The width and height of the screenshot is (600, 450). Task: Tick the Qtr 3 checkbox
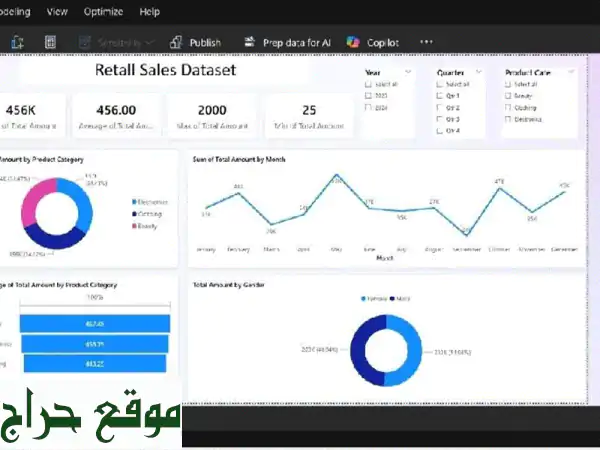(x=440, y=119)
